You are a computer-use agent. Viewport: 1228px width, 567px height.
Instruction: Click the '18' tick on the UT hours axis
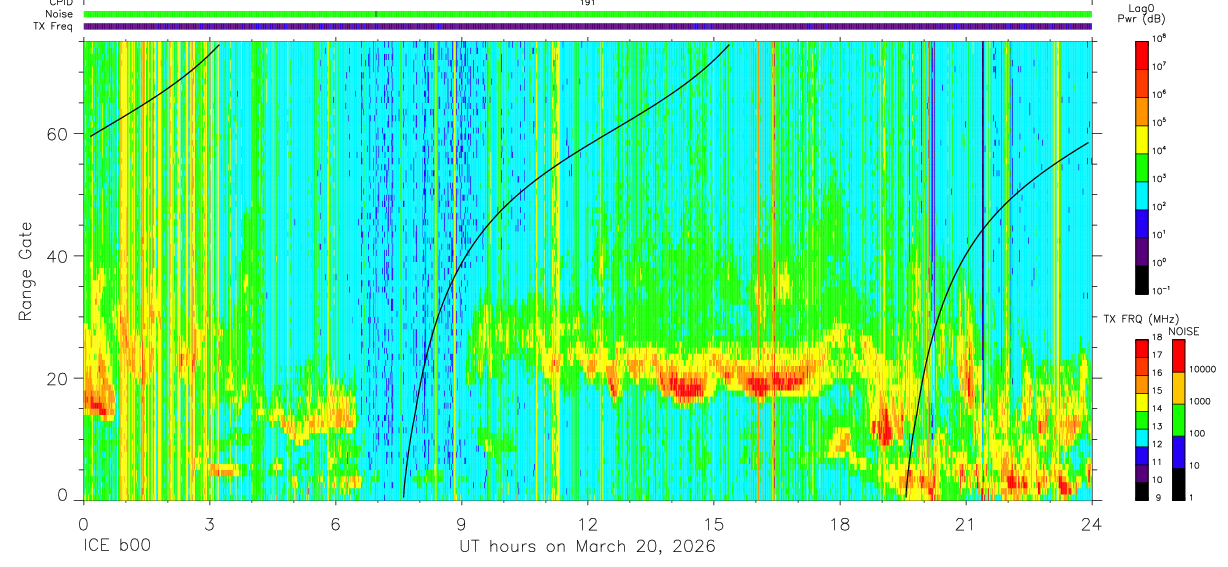point(839,523)
